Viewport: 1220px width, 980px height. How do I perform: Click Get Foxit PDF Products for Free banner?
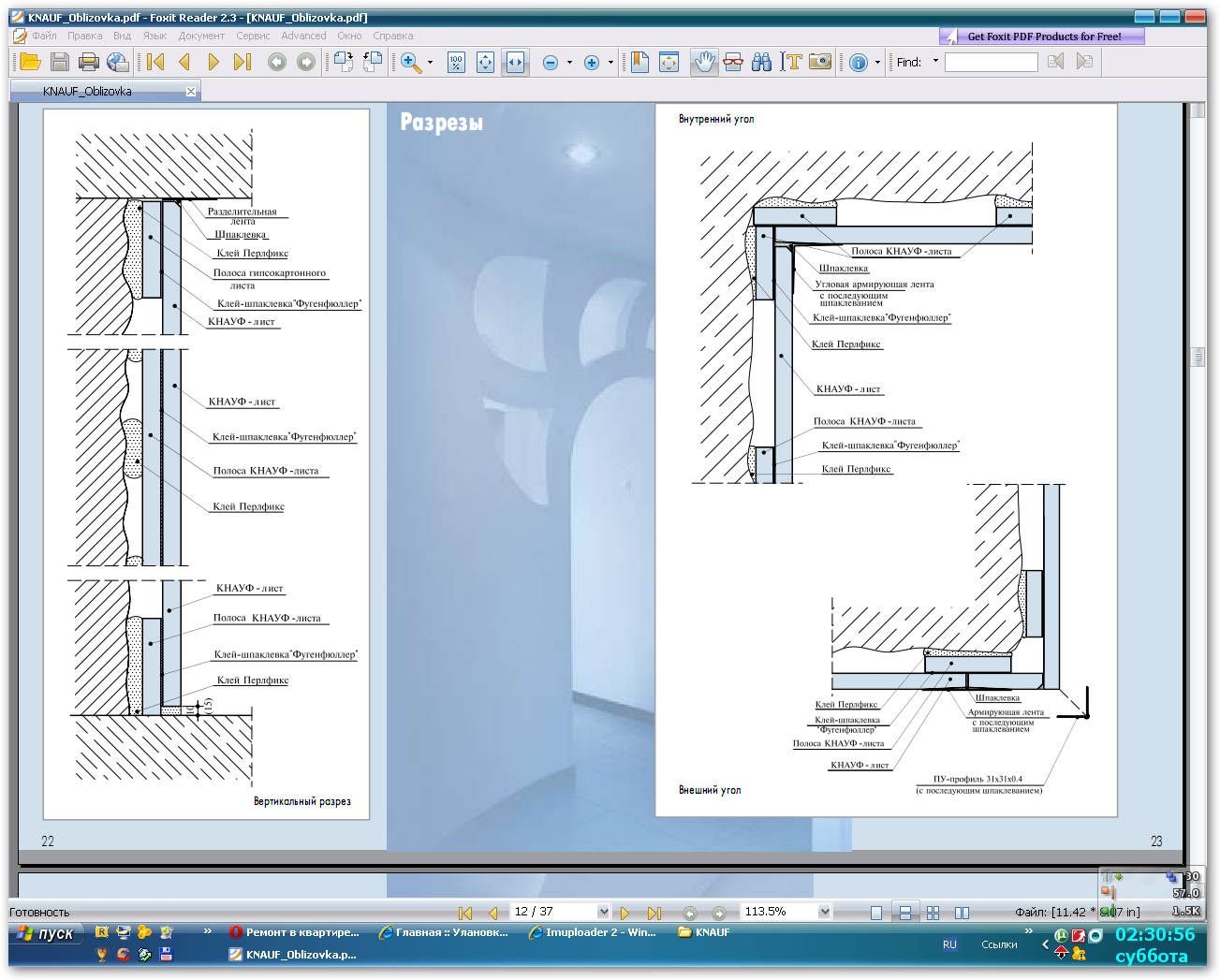coord(1041,36)
